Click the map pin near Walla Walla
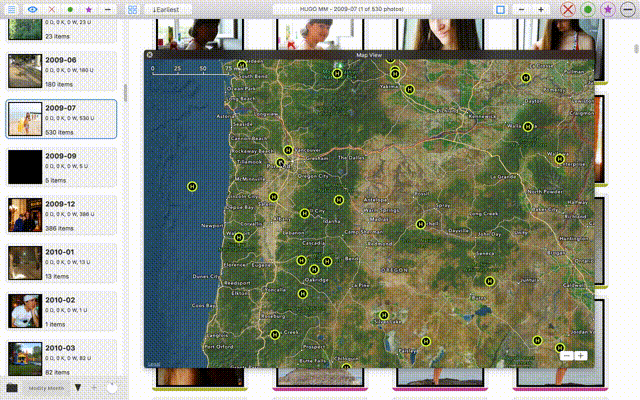 [x=528, y=127]
